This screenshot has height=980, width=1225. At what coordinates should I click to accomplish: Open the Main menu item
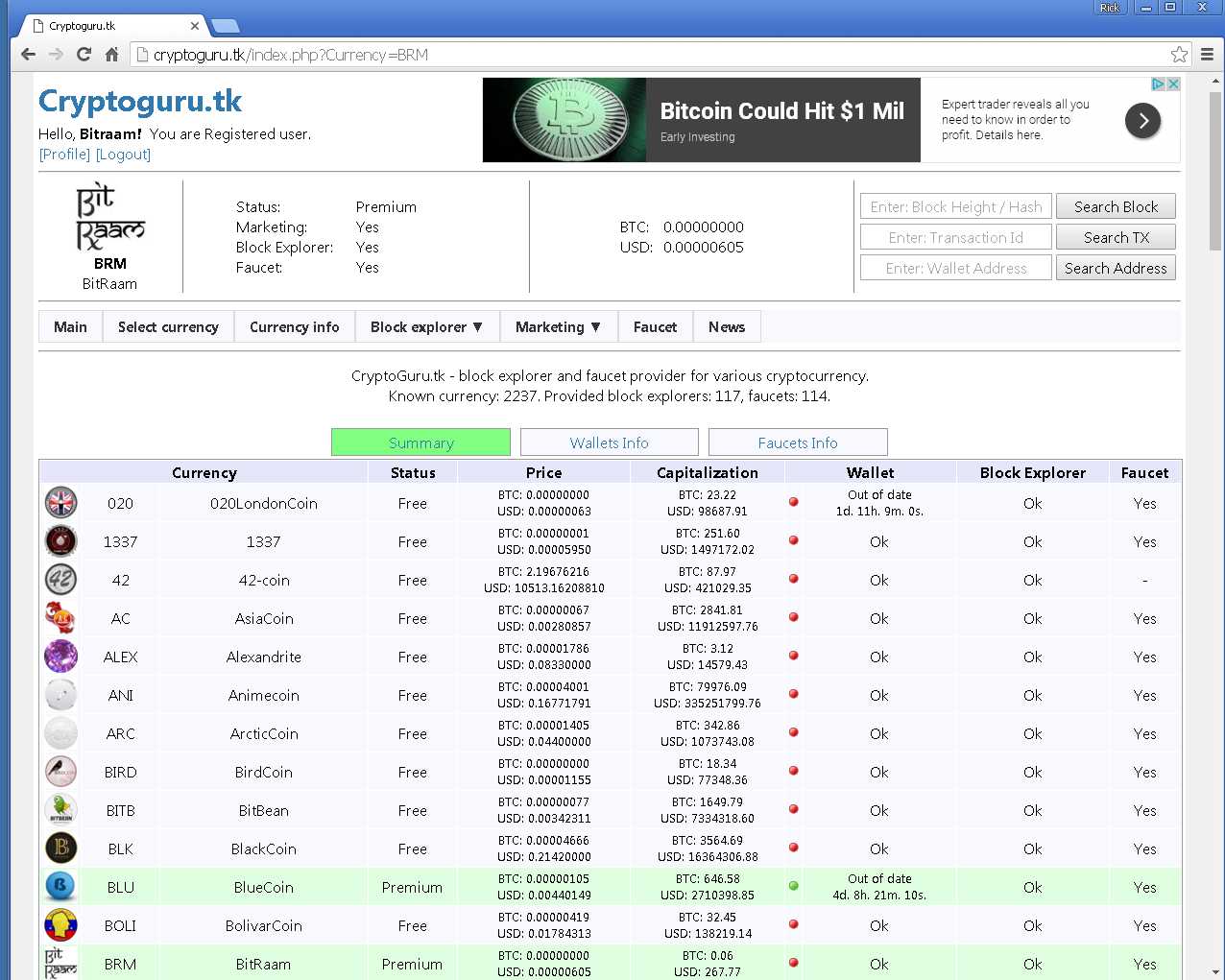point(70,326)
